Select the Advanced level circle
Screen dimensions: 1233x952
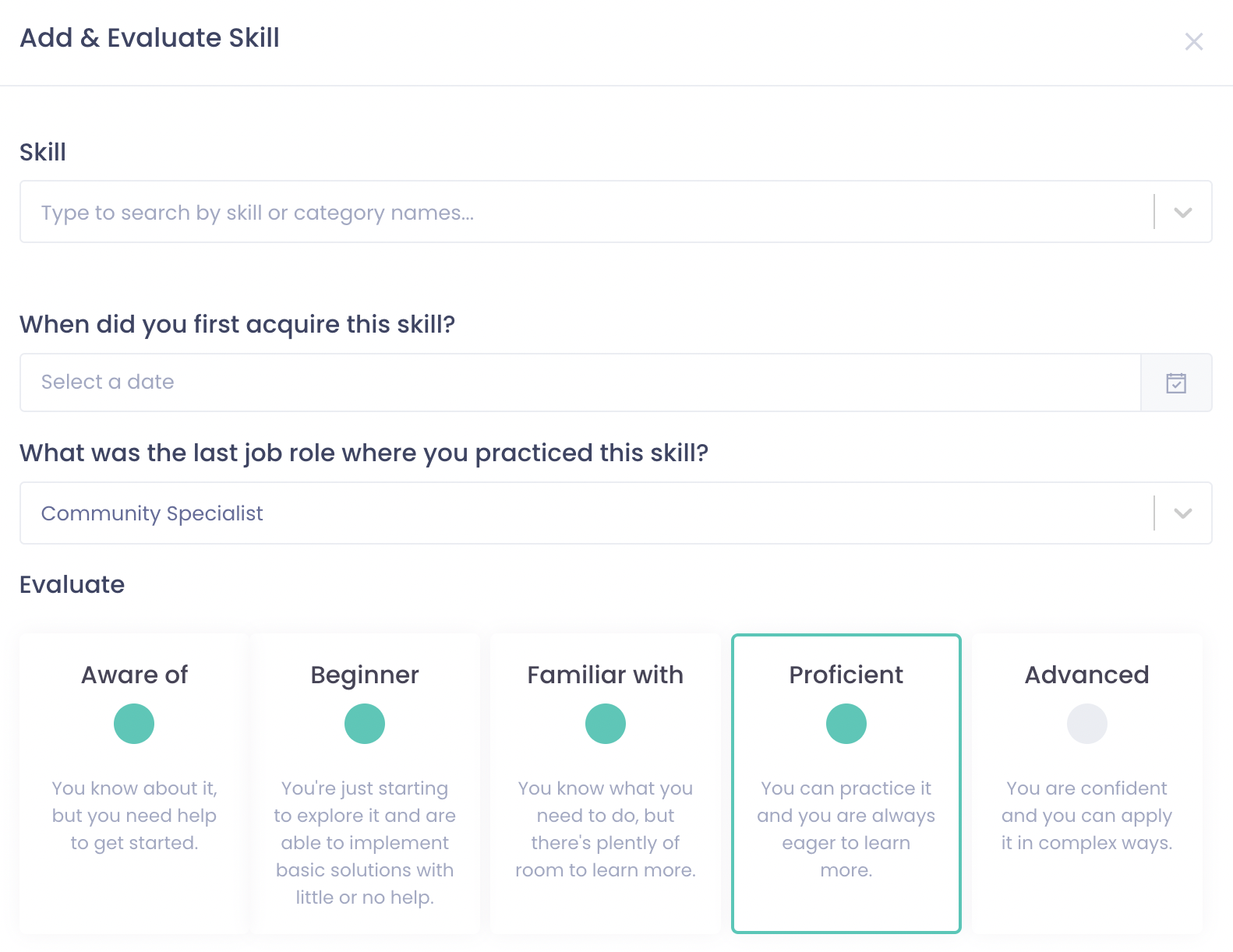coord(1086,723)
